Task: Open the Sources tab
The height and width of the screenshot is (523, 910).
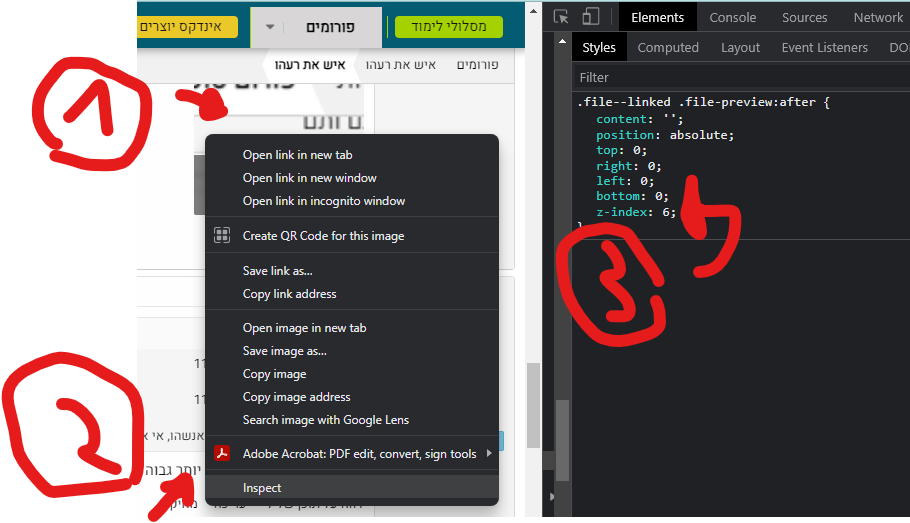Action: (804, 17)
